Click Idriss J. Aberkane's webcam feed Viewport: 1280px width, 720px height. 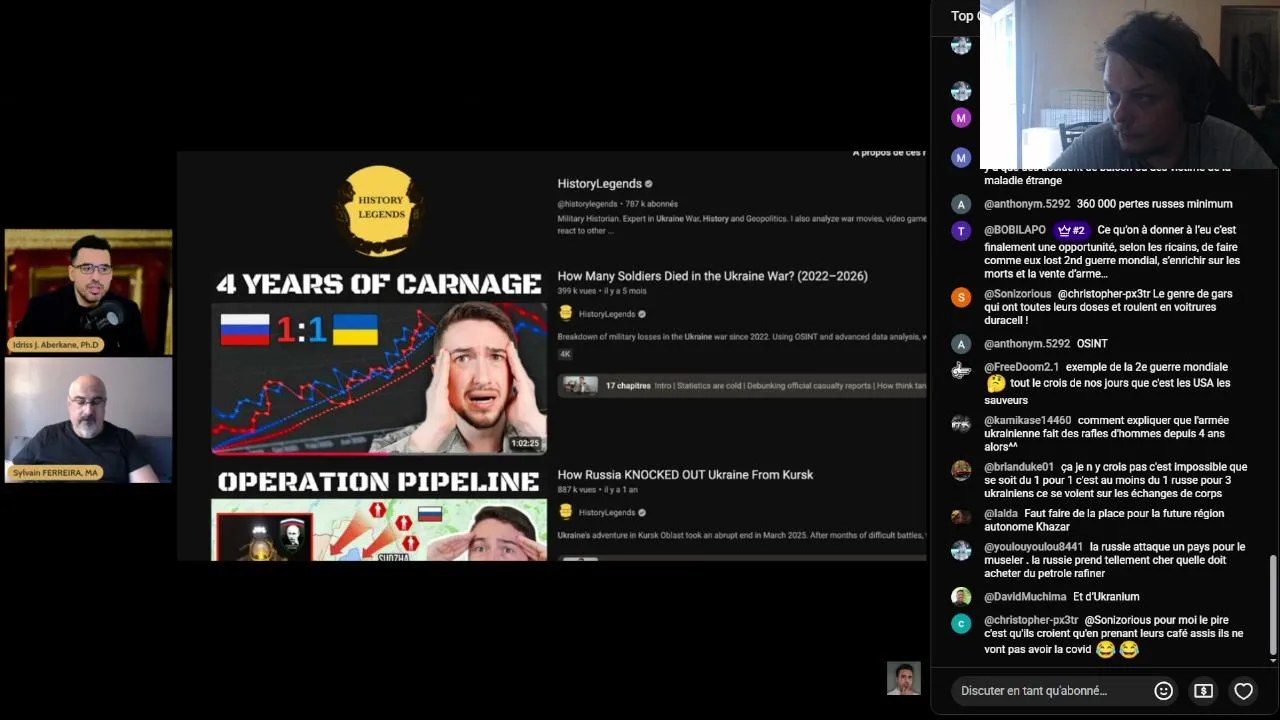coord(88,292)
